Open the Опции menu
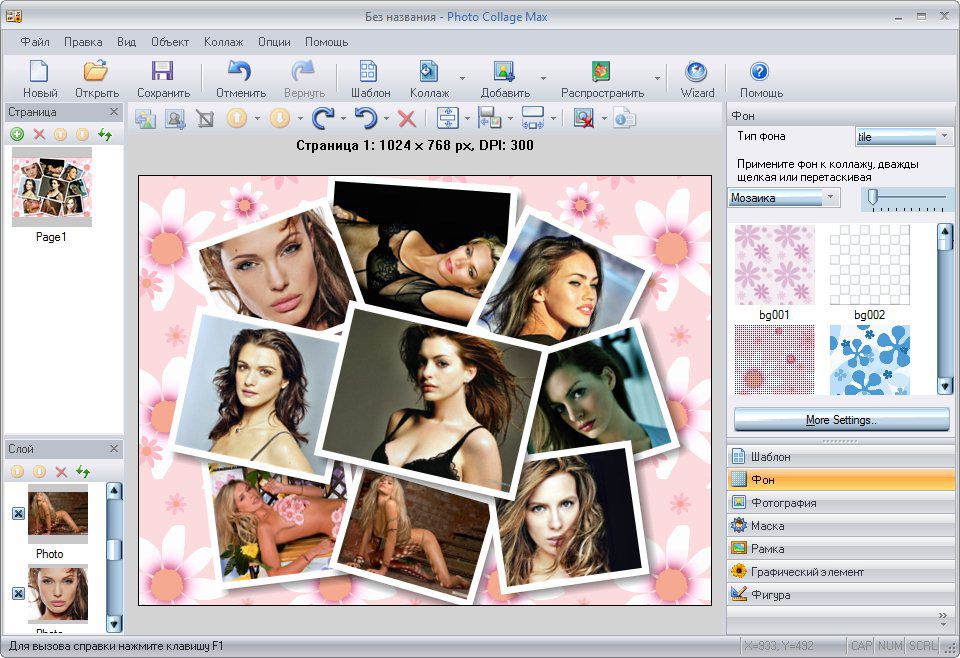The height and width of the screenshot is (658, 960). pos(274,42)
